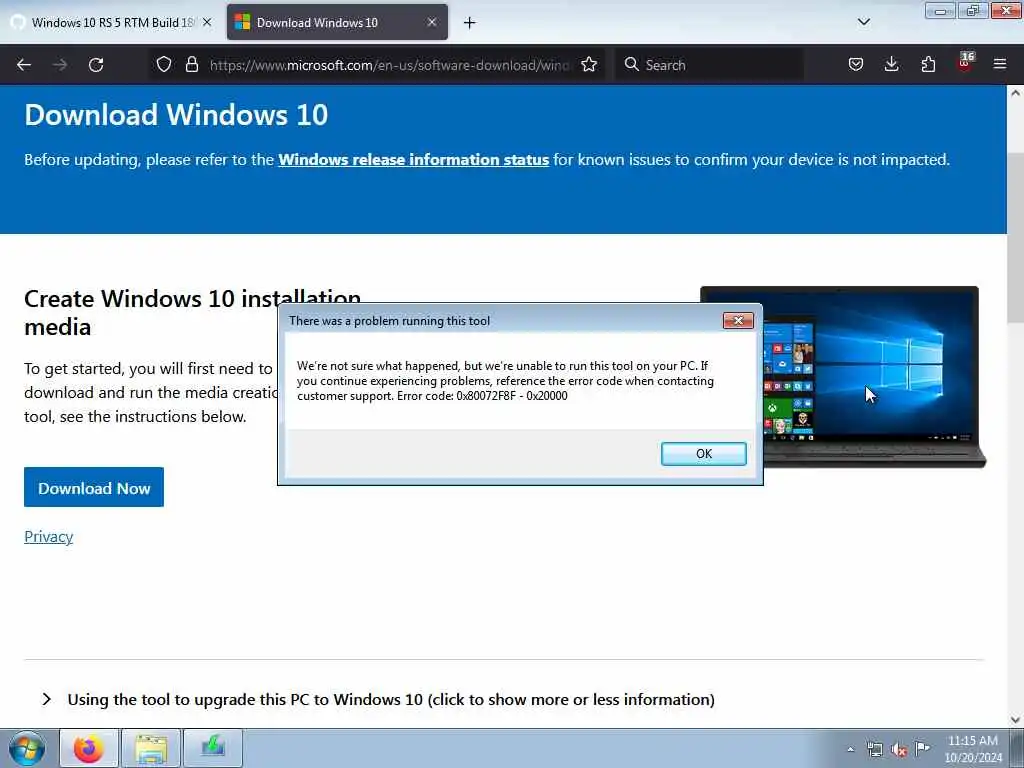Image resolution: width=1024 pixels, height=768 pixels.
Task: Open the Privacy link
Action: coord(48,537)
